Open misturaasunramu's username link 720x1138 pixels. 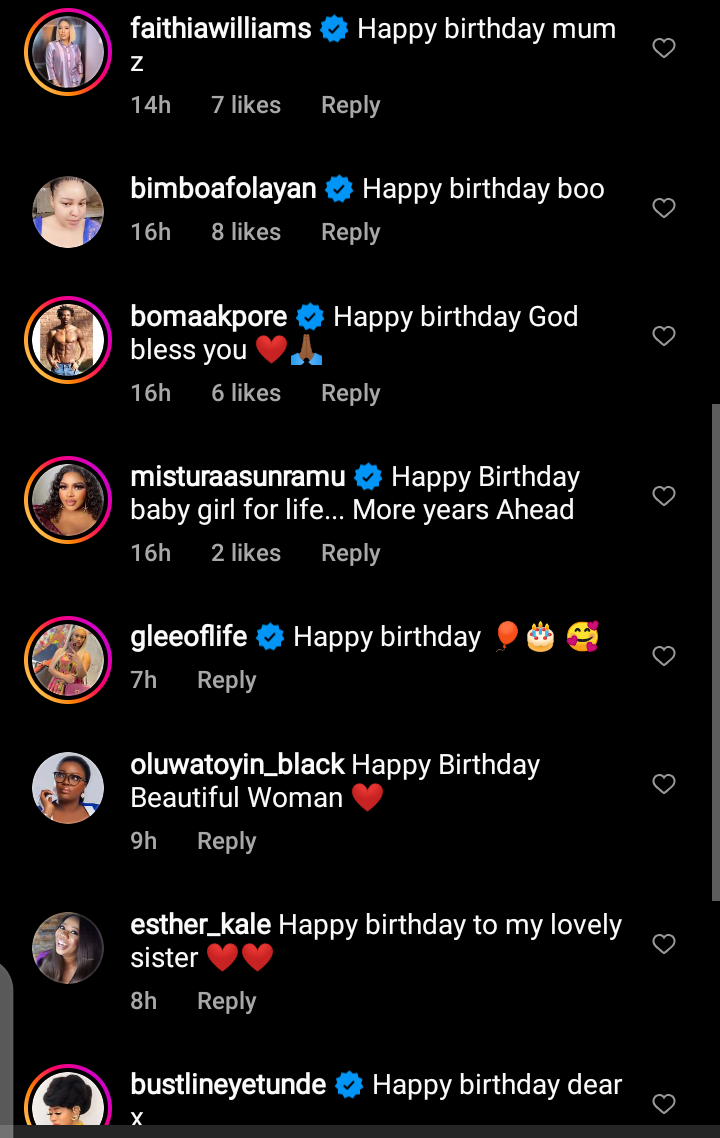click(x=238, y=477)
